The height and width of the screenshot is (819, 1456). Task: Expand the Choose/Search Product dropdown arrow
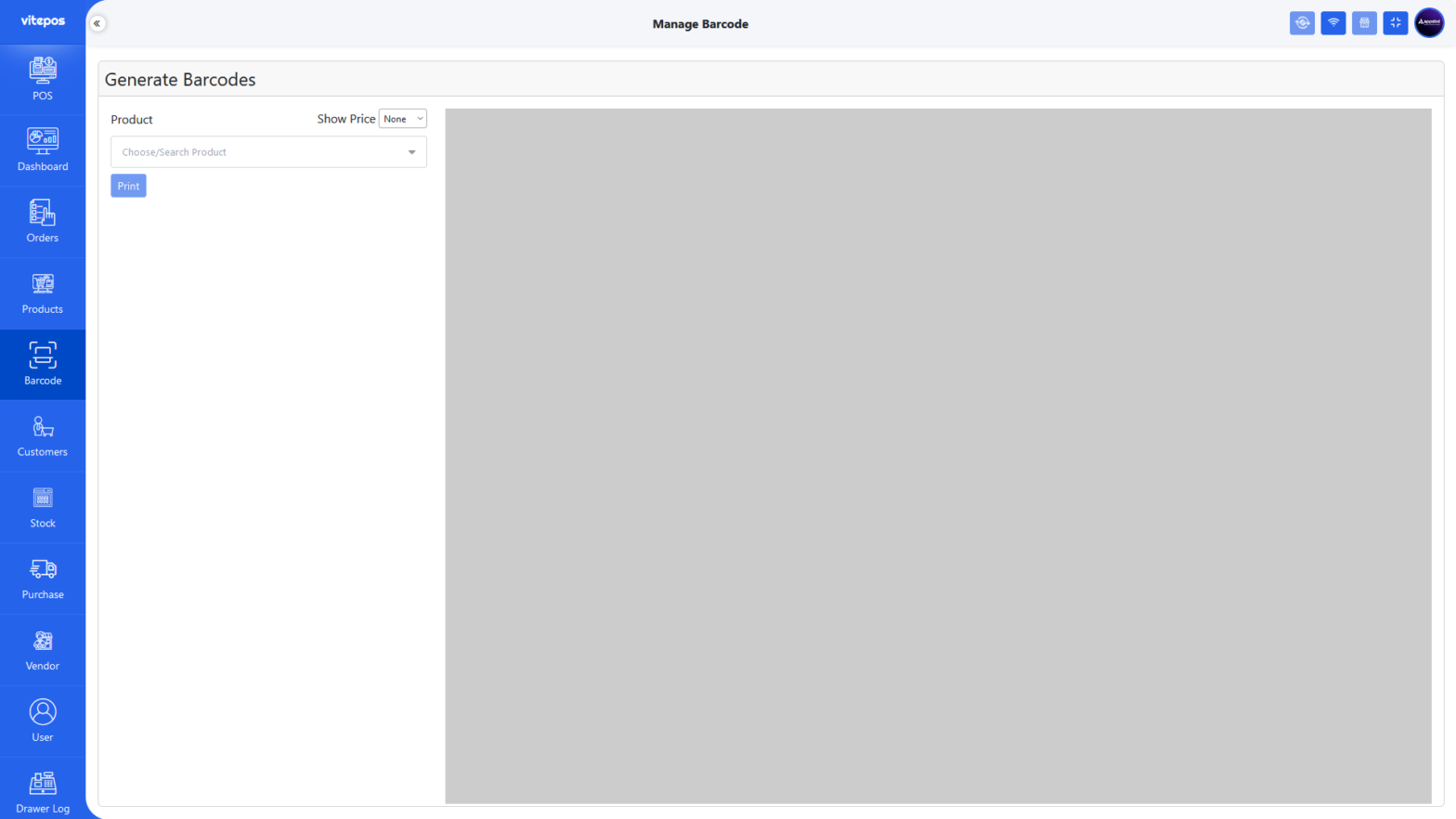point(411,152)
